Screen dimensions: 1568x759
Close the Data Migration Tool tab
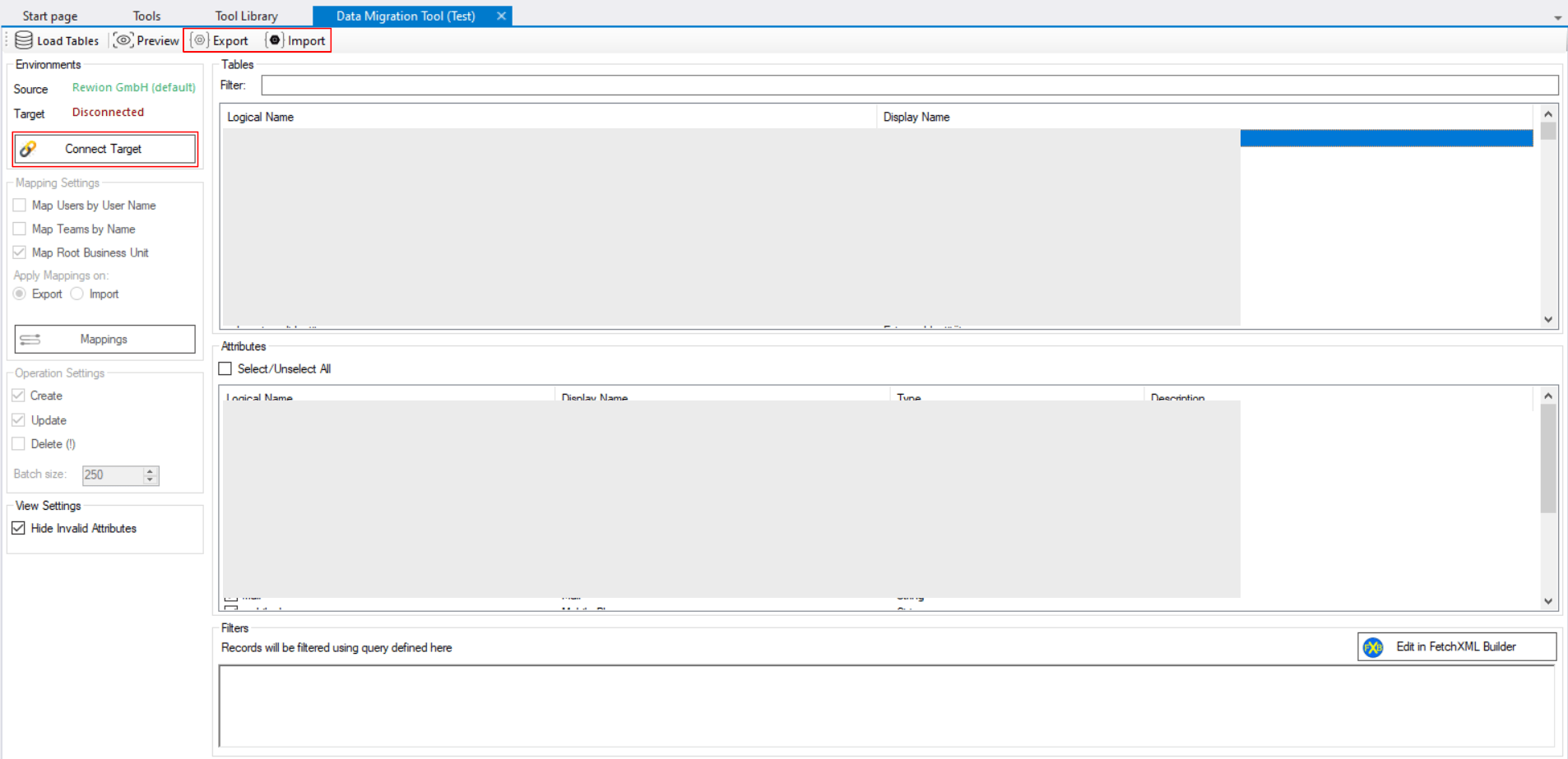click(501, 16)
